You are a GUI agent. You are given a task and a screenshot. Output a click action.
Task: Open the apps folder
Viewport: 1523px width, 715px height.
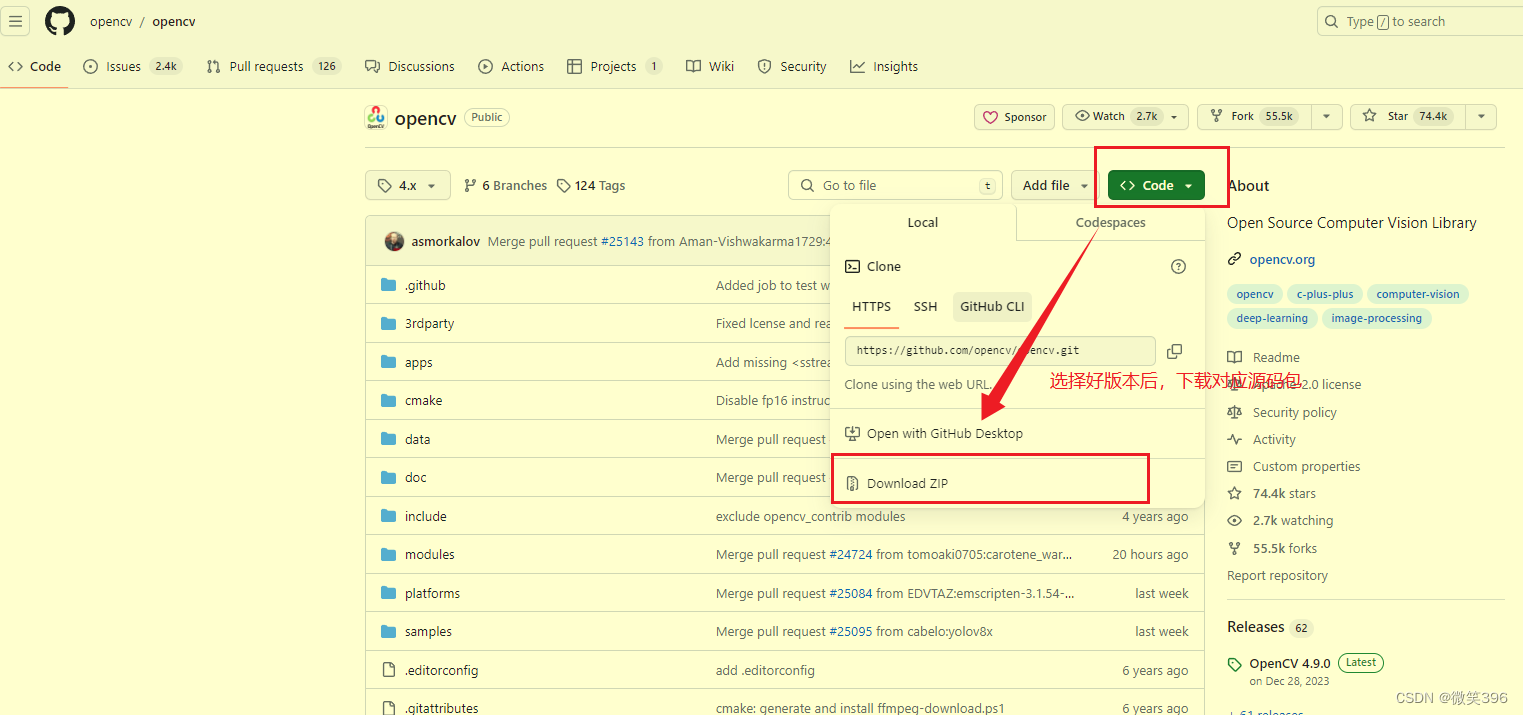[x=418, y=363]
